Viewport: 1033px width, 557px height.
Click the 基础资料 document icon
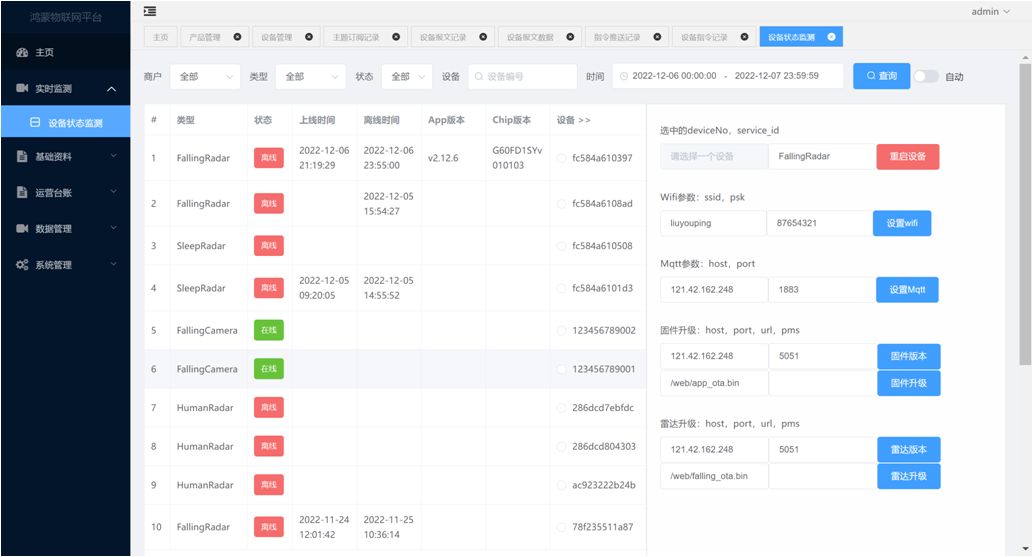pos(22,157)
